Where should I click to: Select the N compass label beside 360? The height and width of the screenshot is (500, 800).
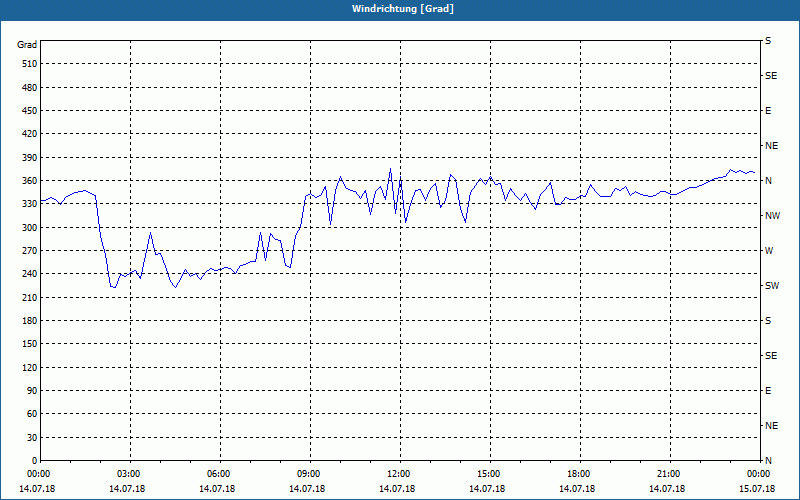768,181
